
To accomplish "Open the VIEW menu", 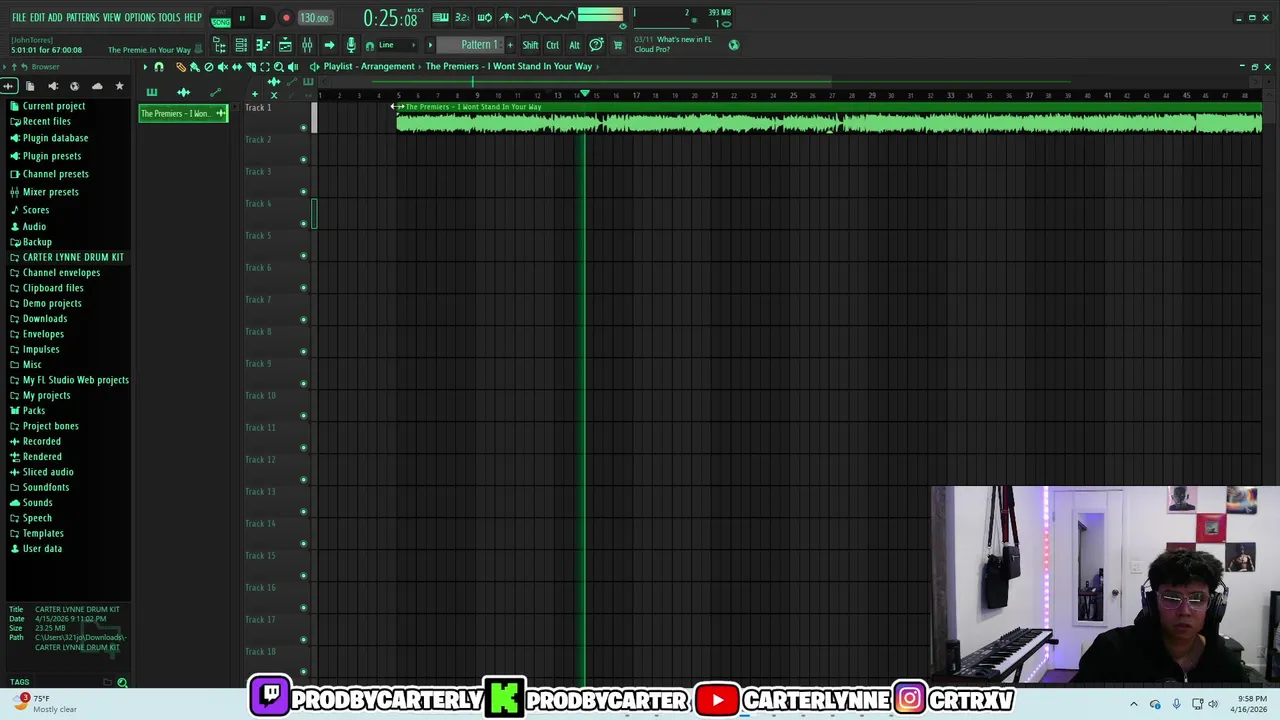I will click(112, 18).
